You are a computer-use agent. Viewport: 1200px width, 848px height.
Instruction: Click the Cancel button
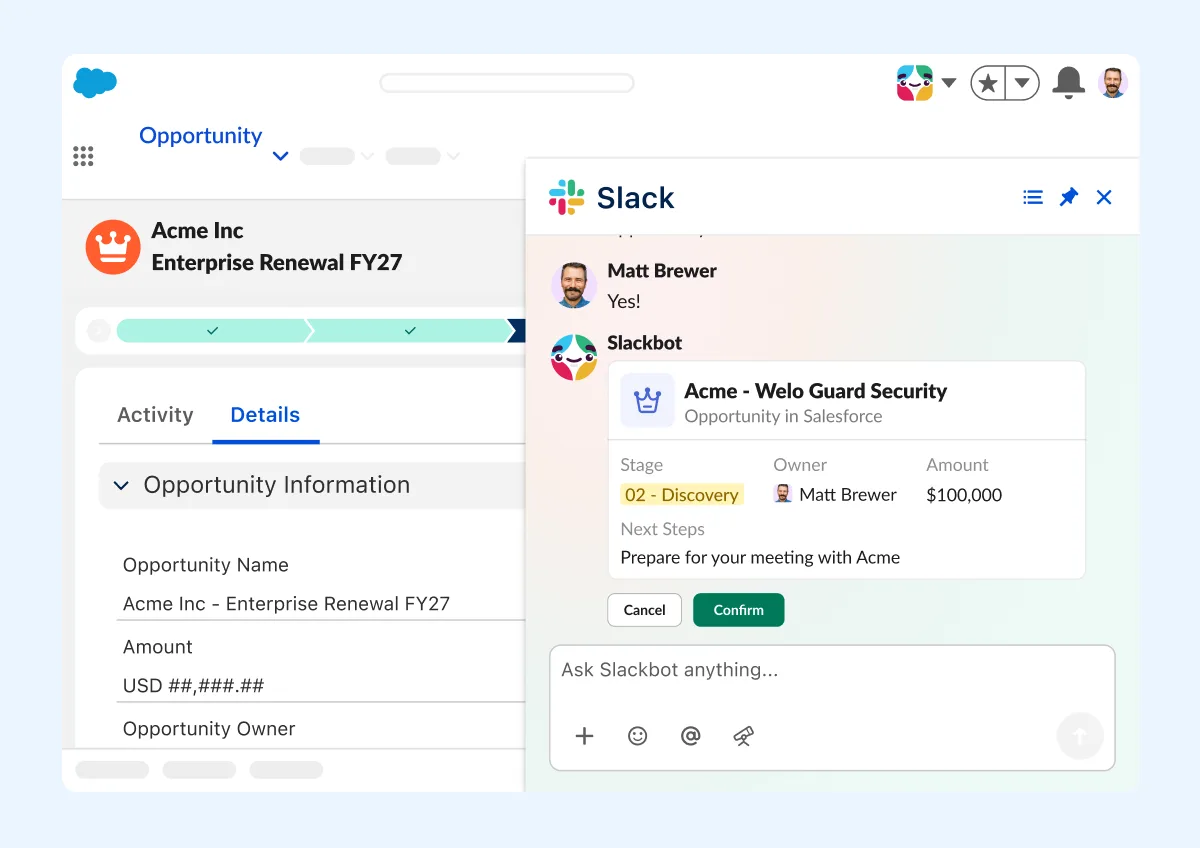(645, 610)
